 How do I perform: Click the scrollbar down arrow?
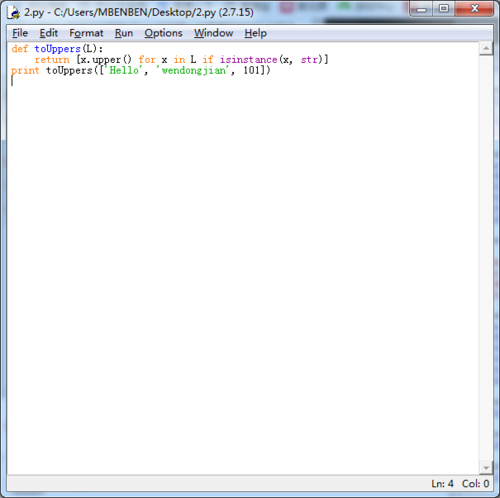click(486, 468)
